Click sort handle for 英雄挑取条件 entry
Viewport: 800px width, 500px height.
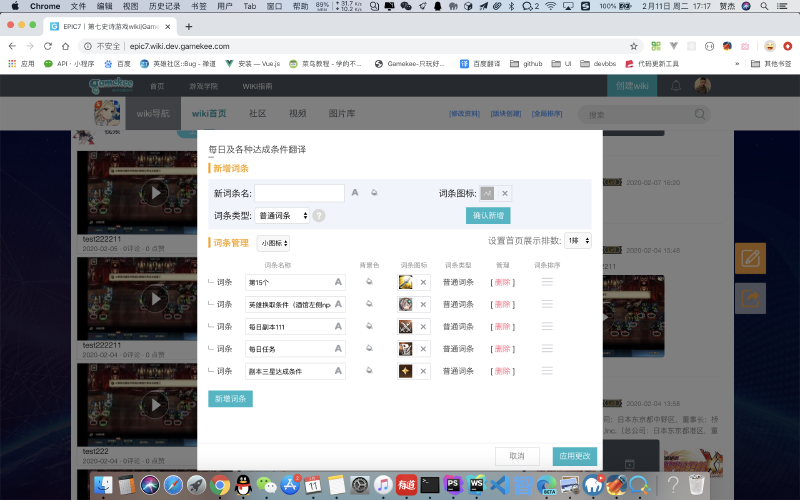point(547,304)
